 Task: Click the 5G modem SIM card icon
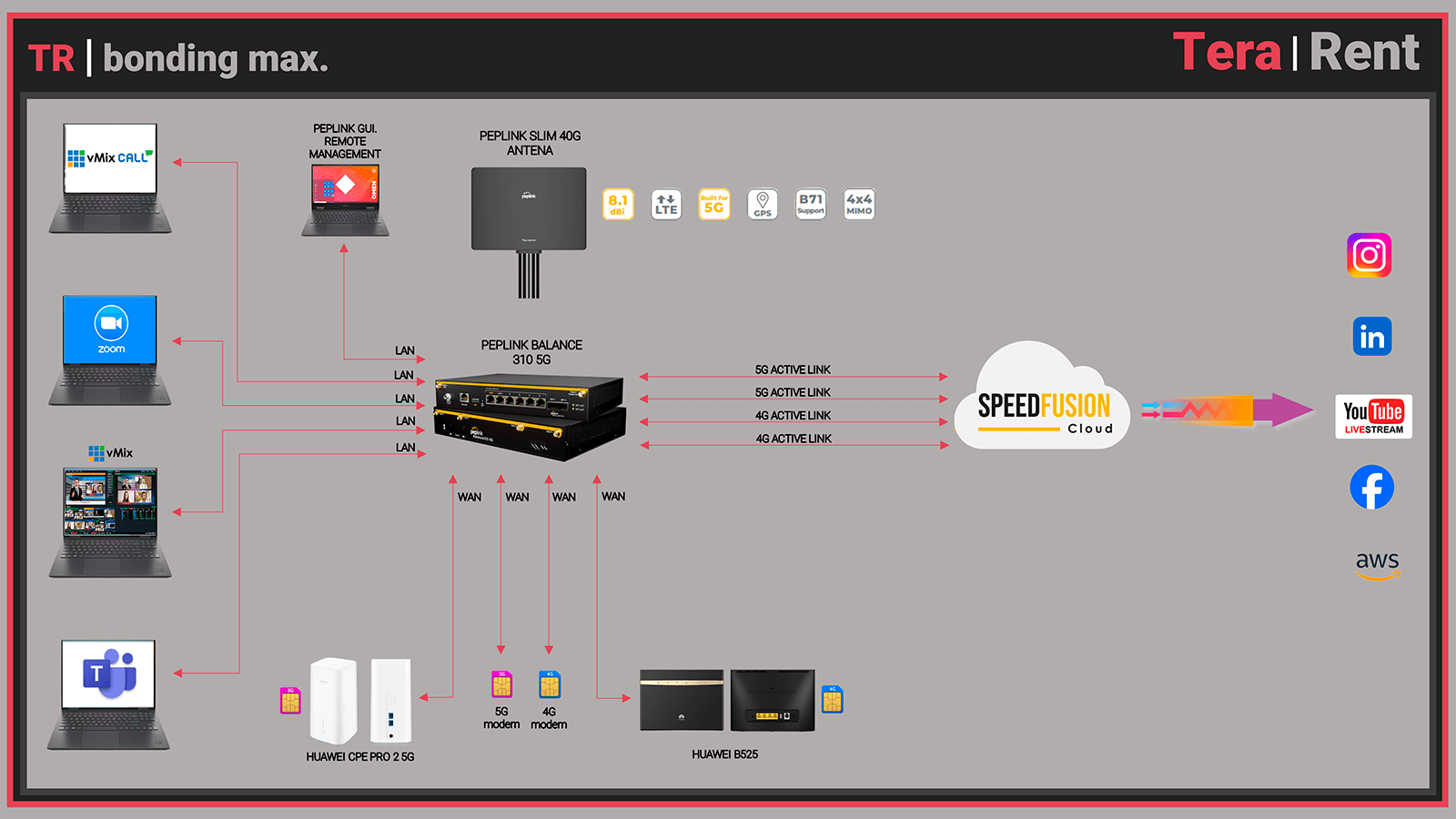(501, 684)
